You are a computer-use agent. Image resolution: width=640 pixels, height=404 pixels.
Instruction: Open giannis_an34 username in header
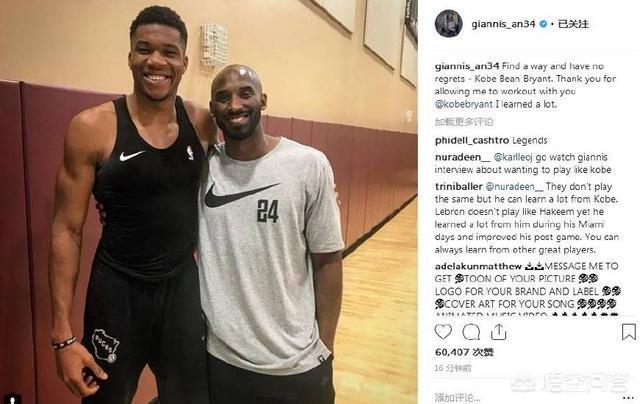503,24
